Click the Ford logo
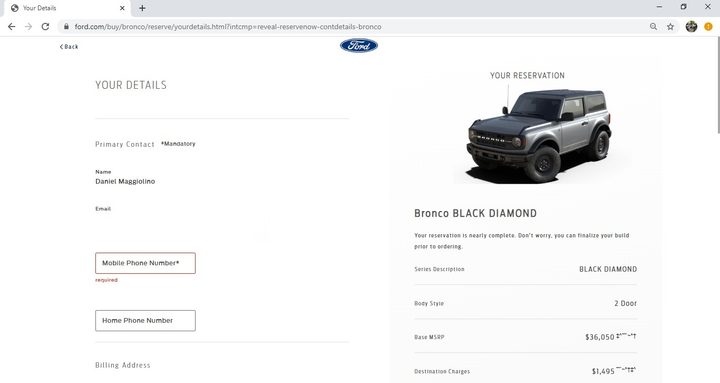 pyautogui.click(x=359, y=45)
